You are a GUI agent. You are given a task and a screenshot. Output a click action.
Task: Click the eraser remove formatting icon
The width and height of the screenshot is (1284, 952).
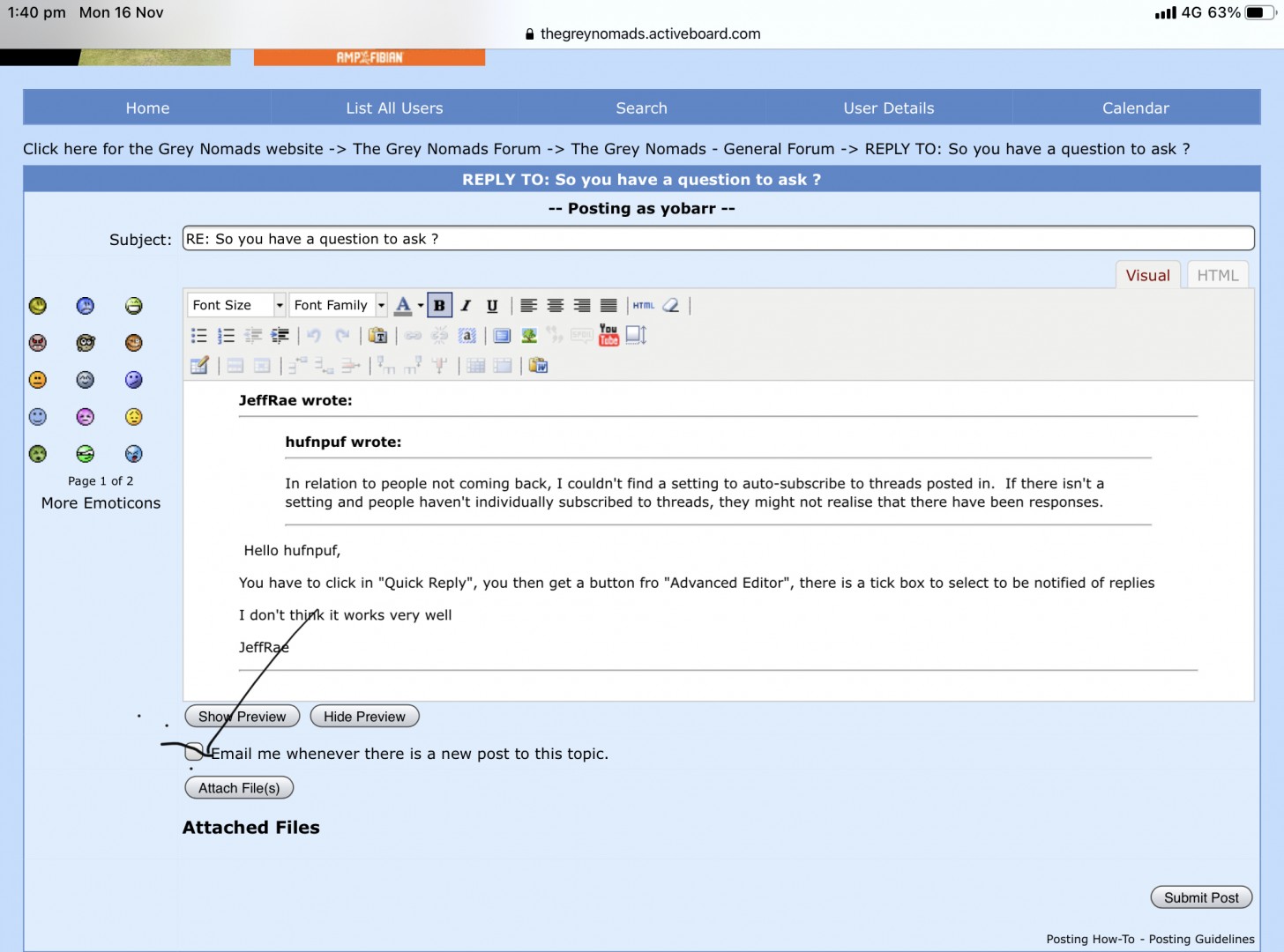tap(671, 306)
